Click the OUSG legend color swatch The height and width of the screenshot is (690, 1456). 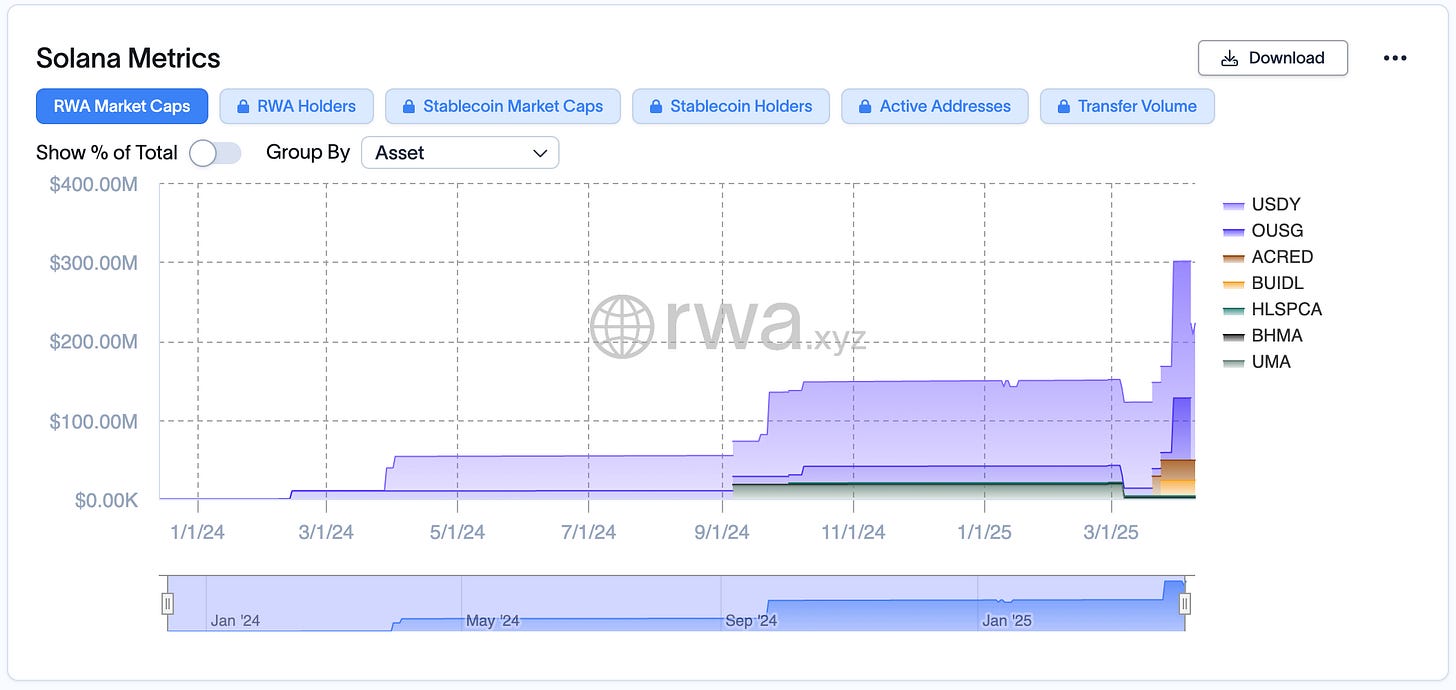click(x=1233, y=232)
